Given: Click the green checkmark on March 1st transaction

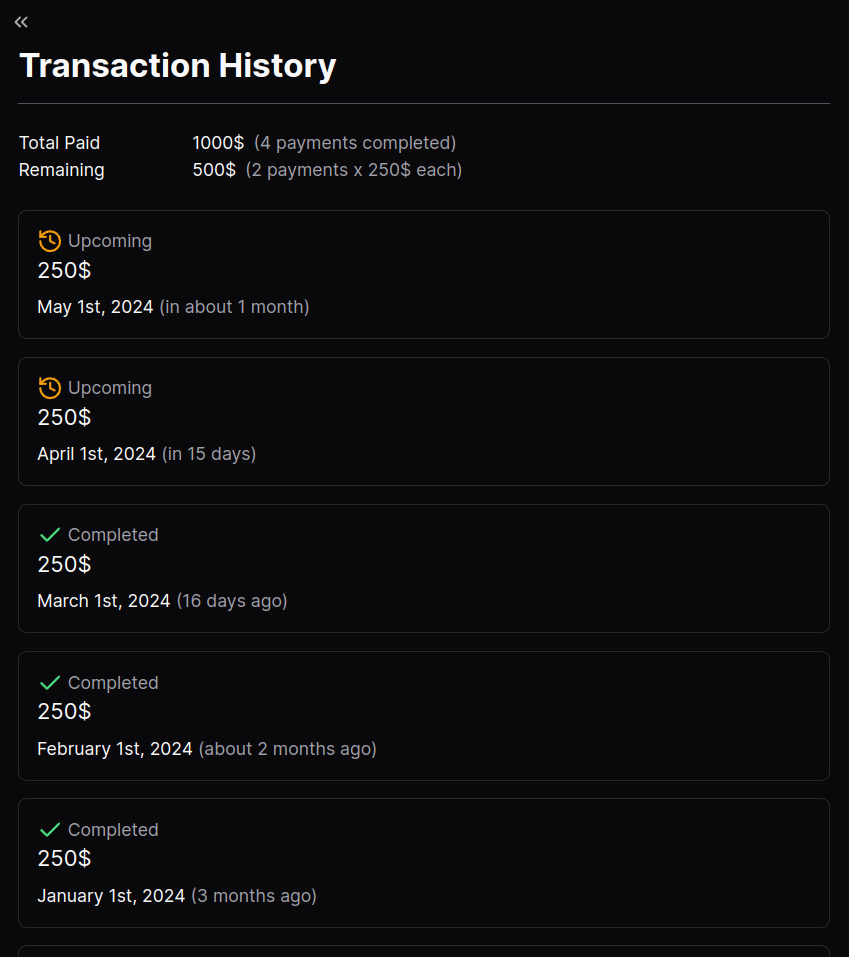Looking at the screenshot, I should (x=49, y=534).
